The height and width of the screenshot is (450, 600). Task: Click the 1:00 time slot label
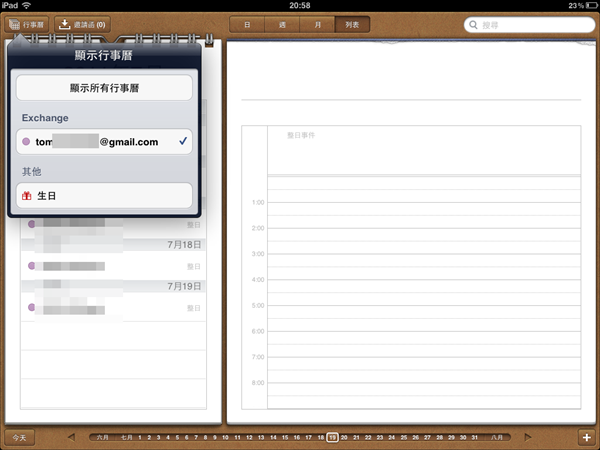coord(258,202)
